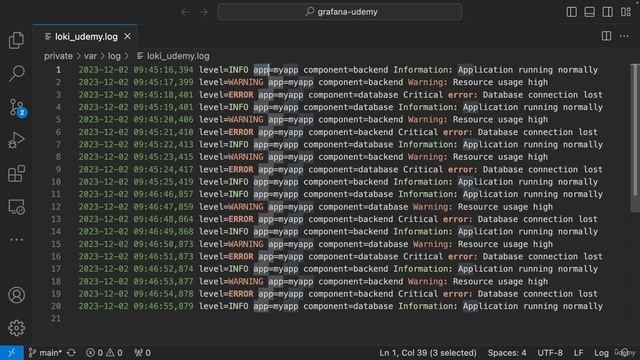The width and height of the screenshot is (640, 360).
Task: Select the loki_udemy.log editor tab
Action: [85, 36]
